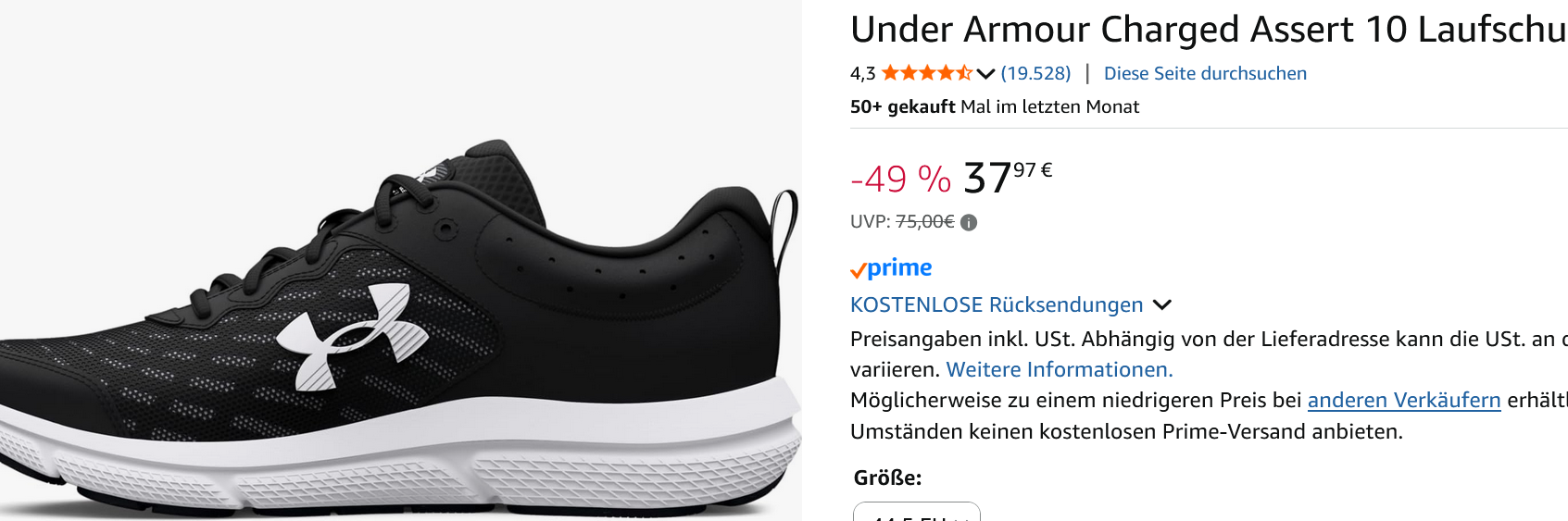Expand the rating breakdown chevron beside stars
Screen dimensions: 1568x521
(x=985, y=74)
